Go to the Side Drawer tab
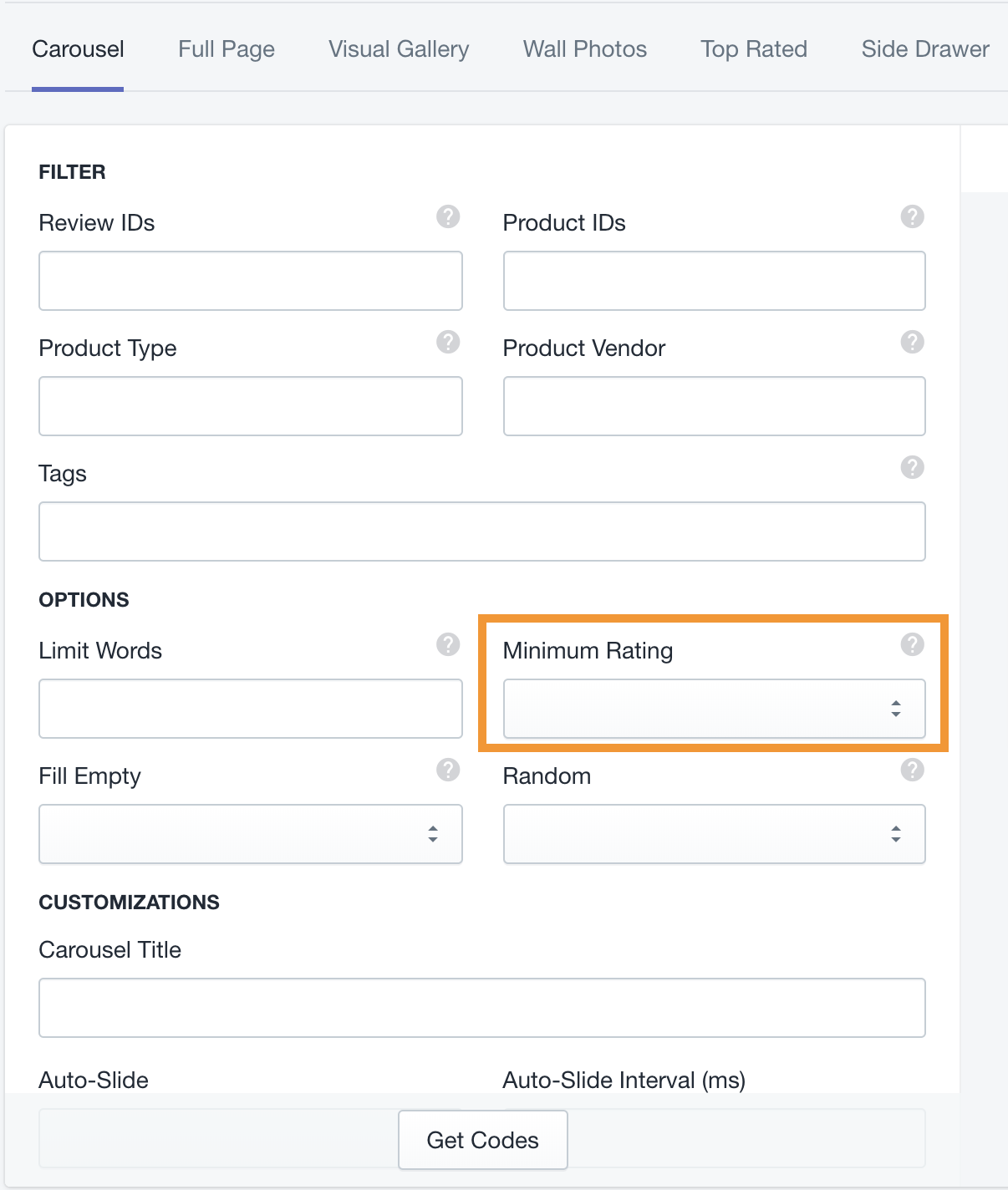 (x=925, y=49)
